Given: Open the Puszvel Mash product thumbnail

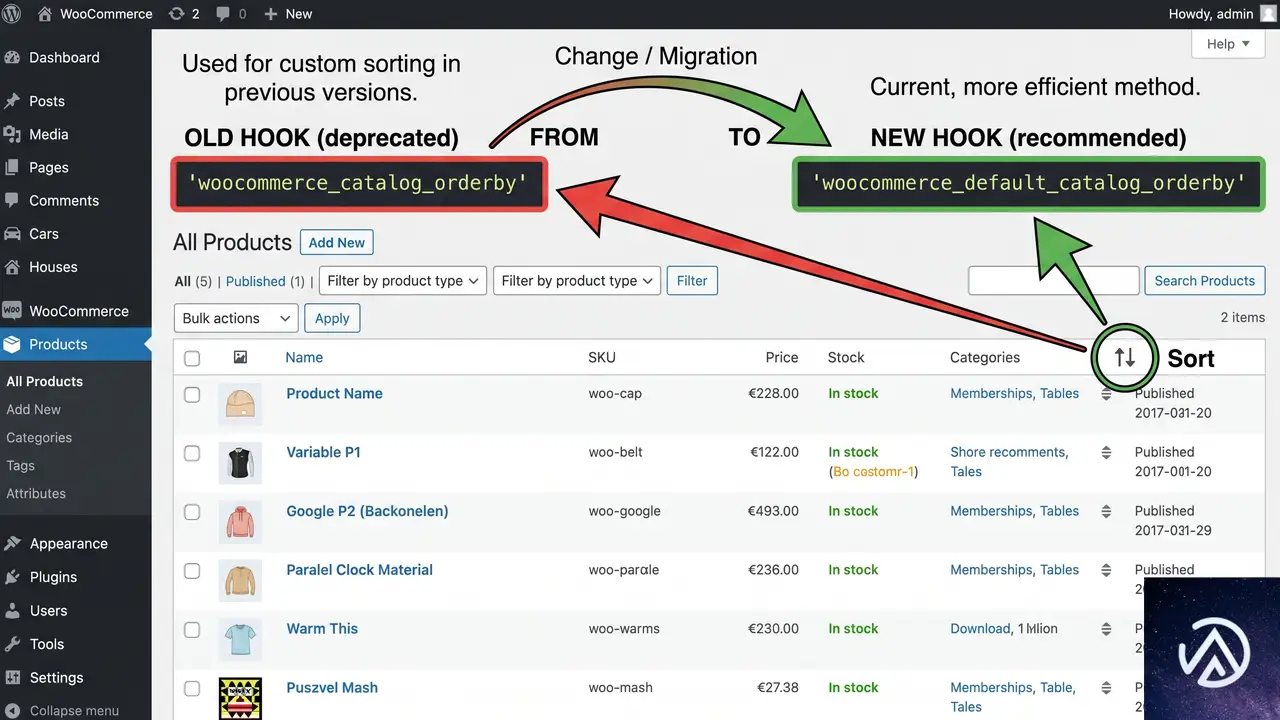Looking at the screenshot, I should [x=240, y=699].
